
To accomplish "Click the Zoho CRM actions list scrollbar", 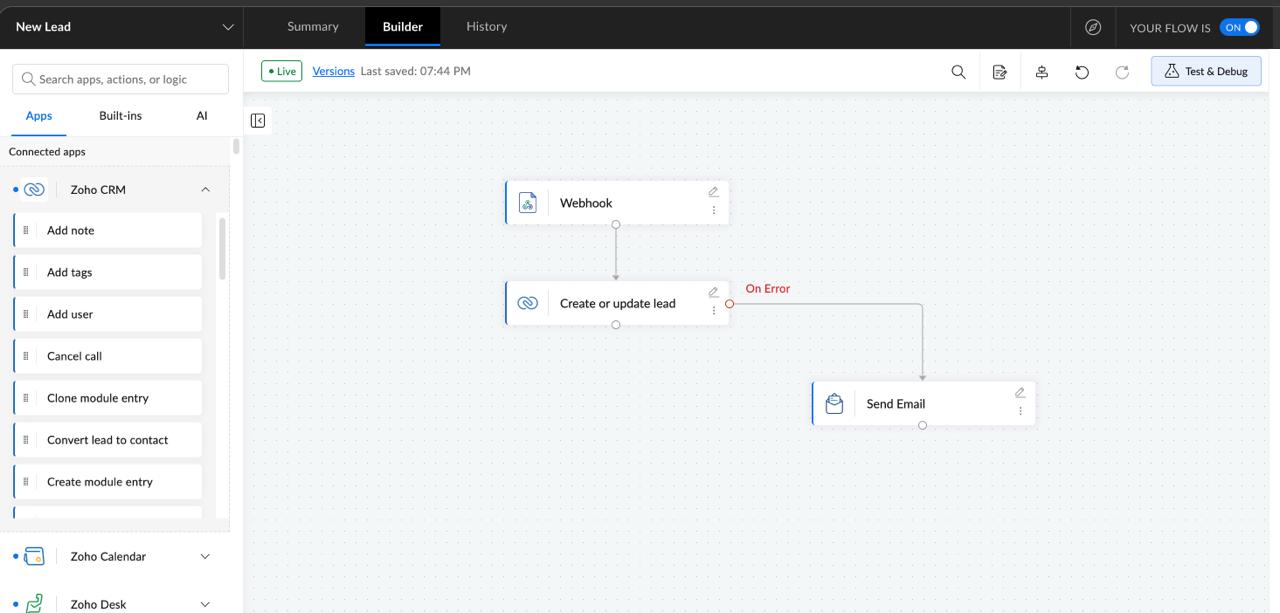I will pos(222,249).
